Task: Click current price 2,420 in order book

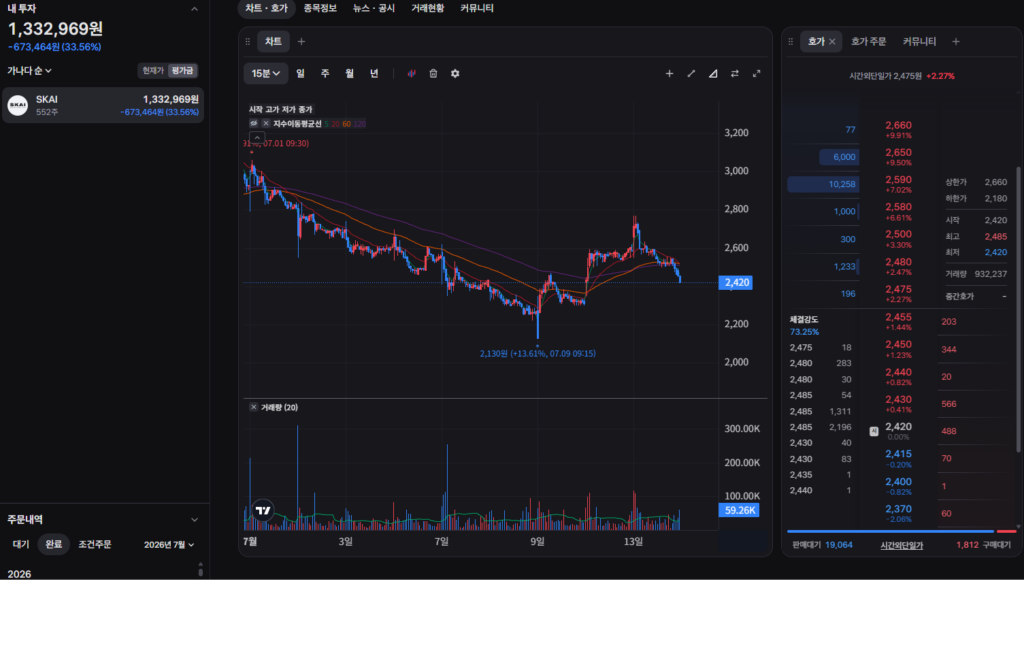Action: [899, 431]
